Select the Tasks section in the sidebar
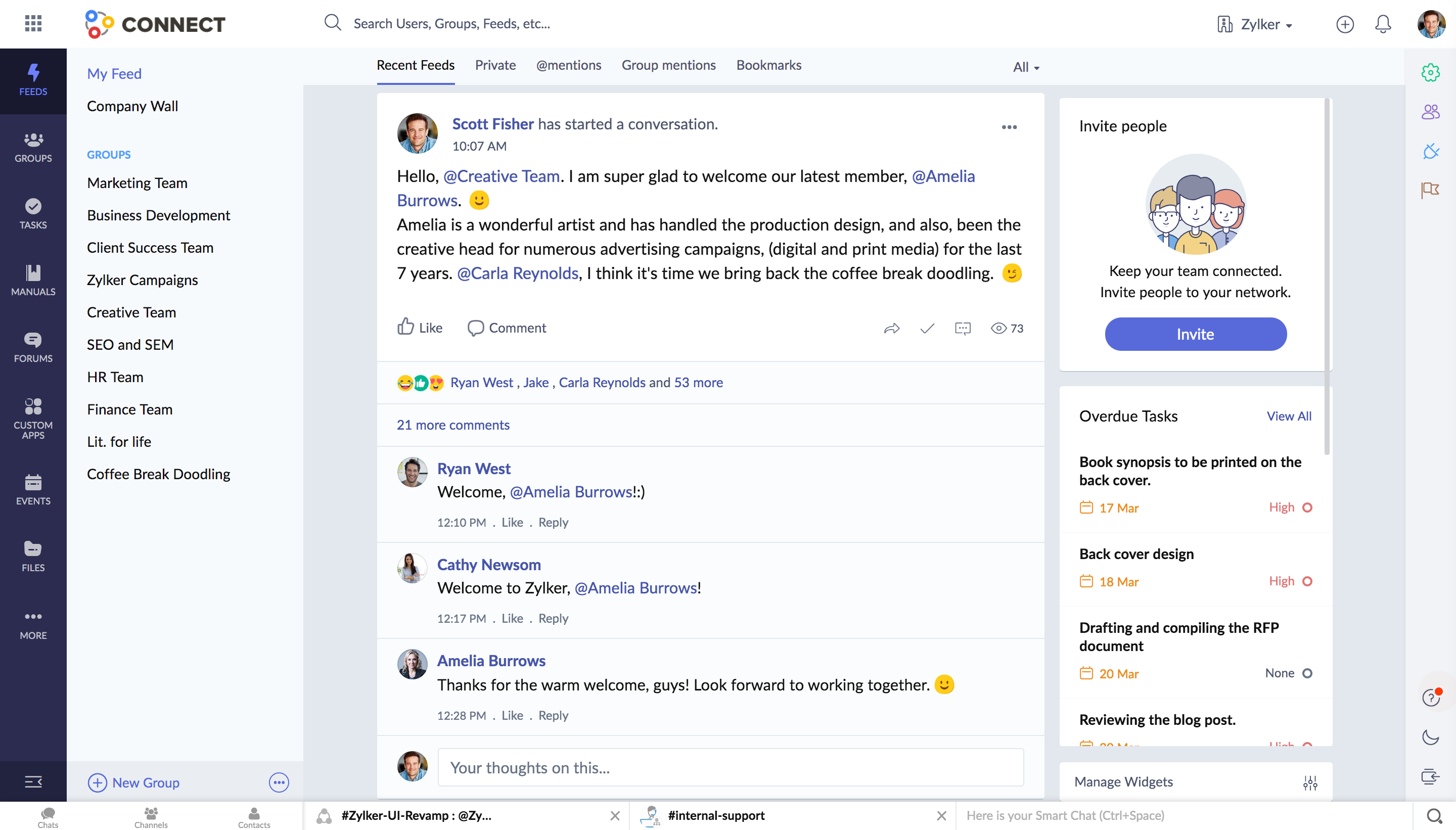The image size is (1456, 830). [x=32, y=214]
